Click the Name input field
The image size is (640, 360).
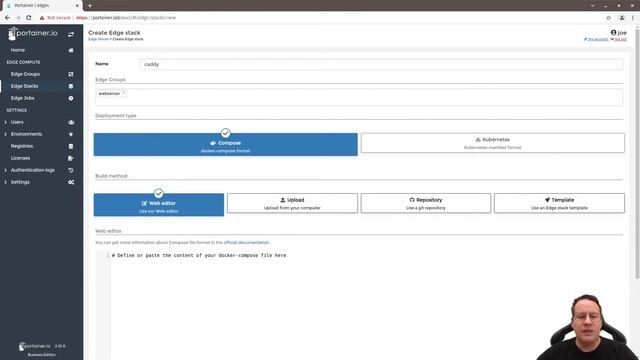click(381, 64)
